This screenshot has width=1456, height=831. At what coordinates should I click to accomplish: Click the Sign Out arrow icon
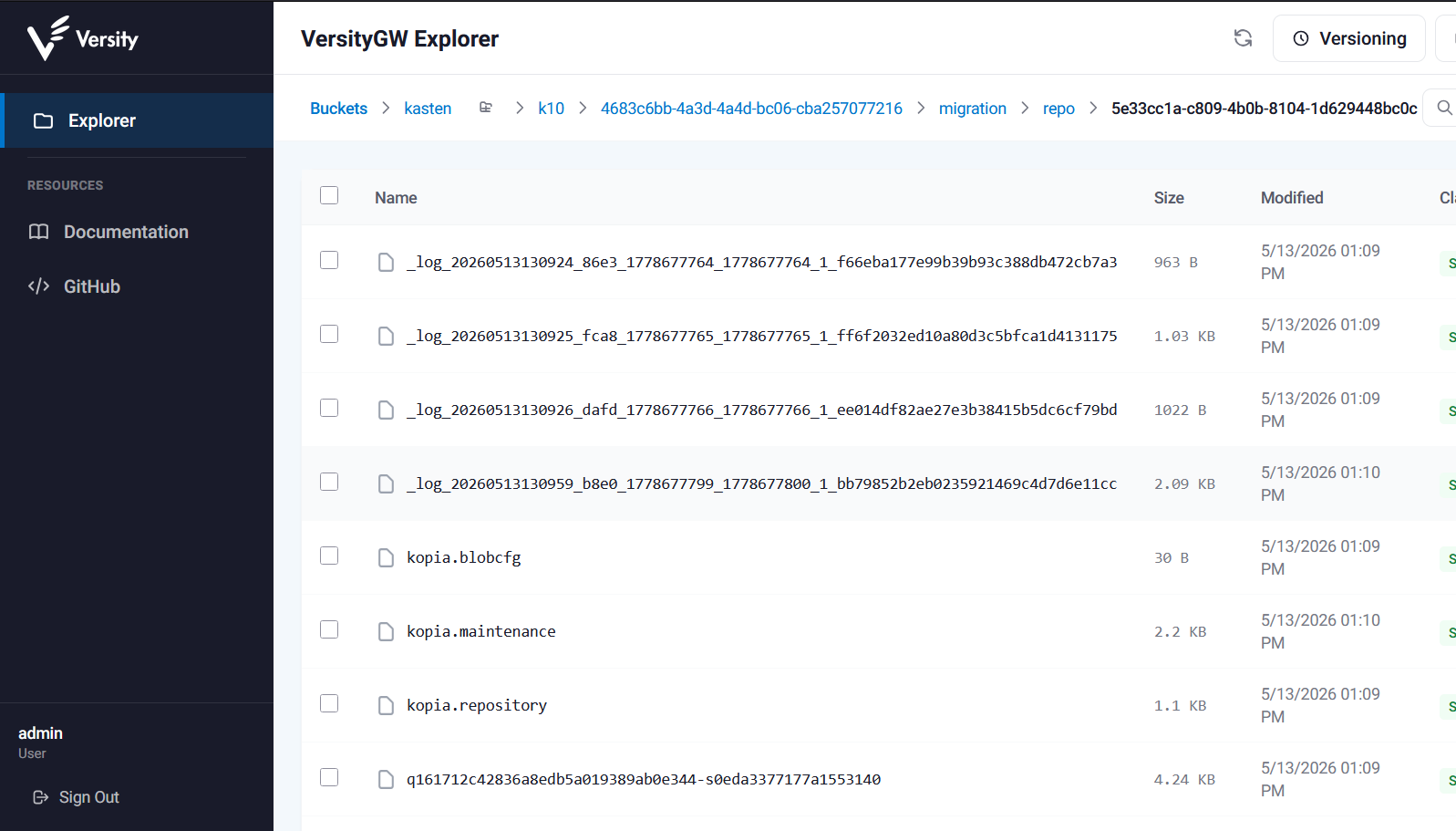tap(40, 797)
